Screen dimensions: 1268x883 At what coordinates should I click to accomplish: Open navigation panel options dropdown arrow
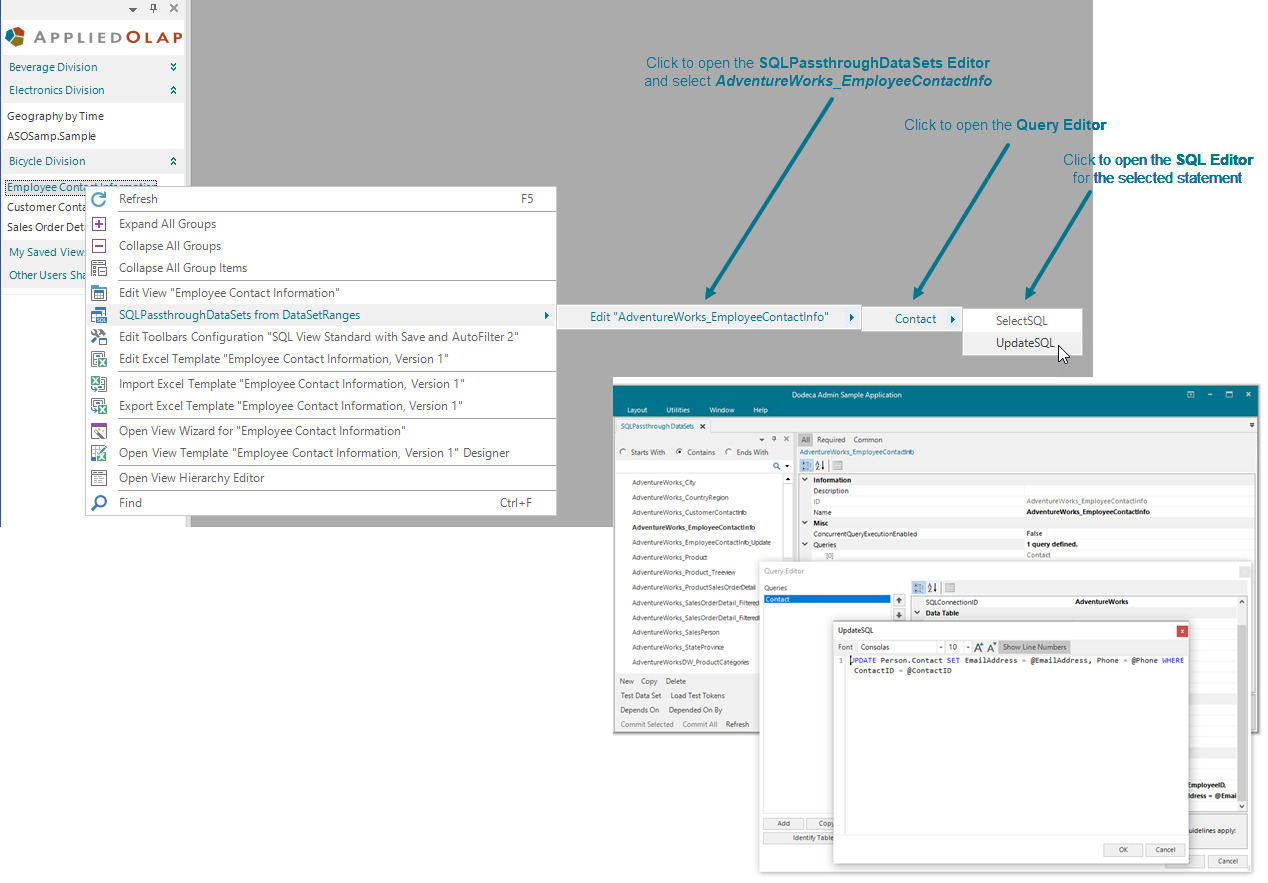(134, 9)
